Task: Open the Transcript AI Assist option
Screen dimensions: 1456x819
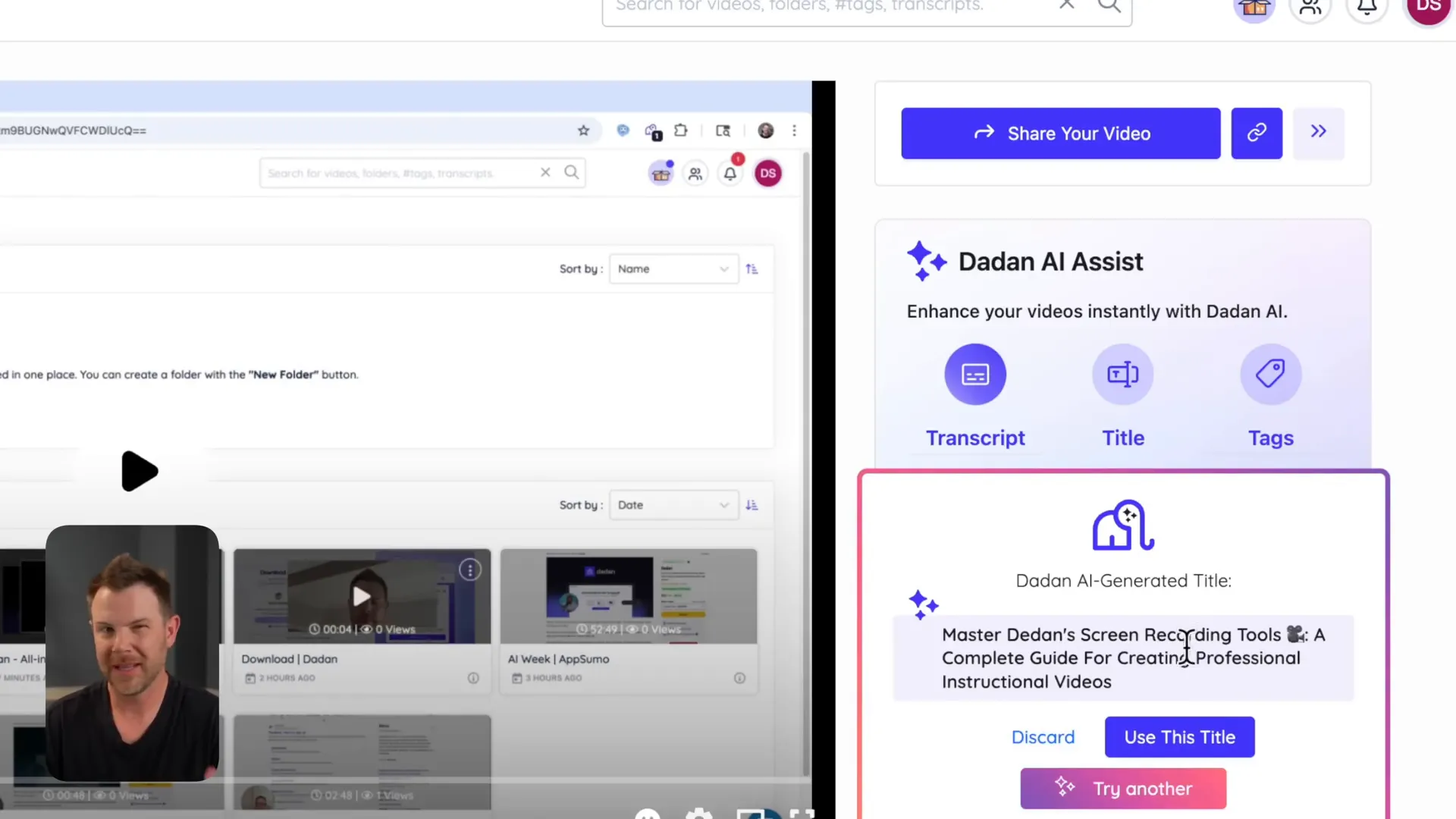Action: coord(975,374)
